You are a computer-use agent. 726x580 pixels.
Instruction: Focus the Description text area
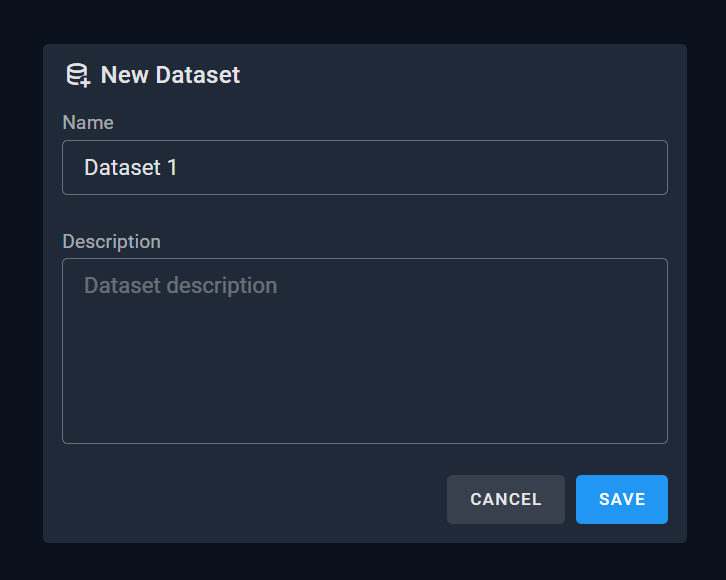coord(364,350)
